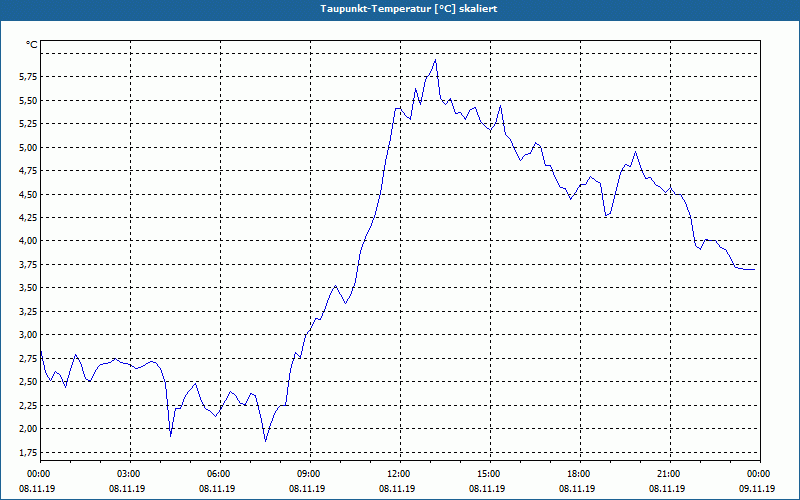
Task: Click the curve's highest peak after 12:00
Action: coord(435,60)
